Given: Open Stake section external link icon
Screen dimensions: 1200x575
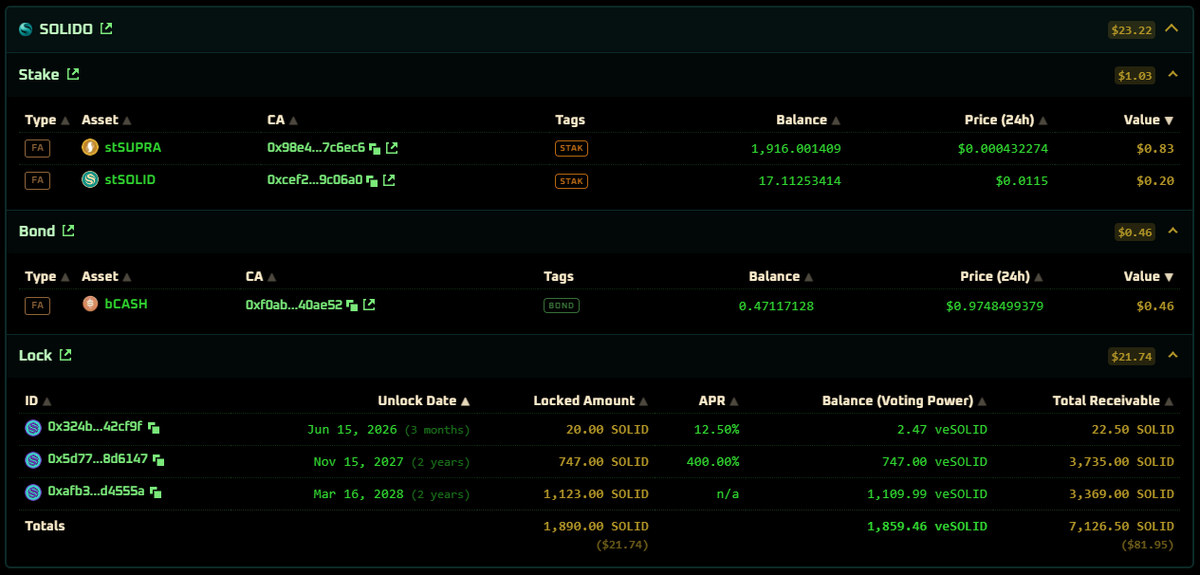Looking at the screenshot, I should 73,74.
